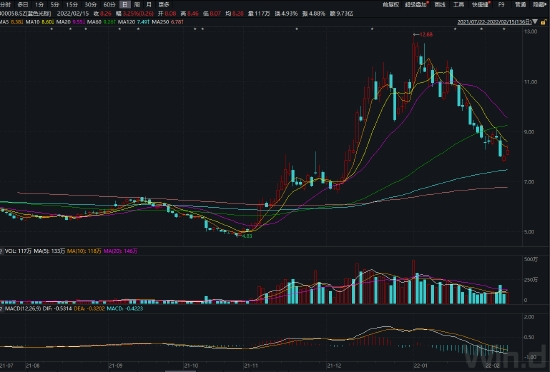Click the DEA: -0.3202 value label
This screenshot has height=372, width=550.
pyautogui.click(x=89, y=309)
